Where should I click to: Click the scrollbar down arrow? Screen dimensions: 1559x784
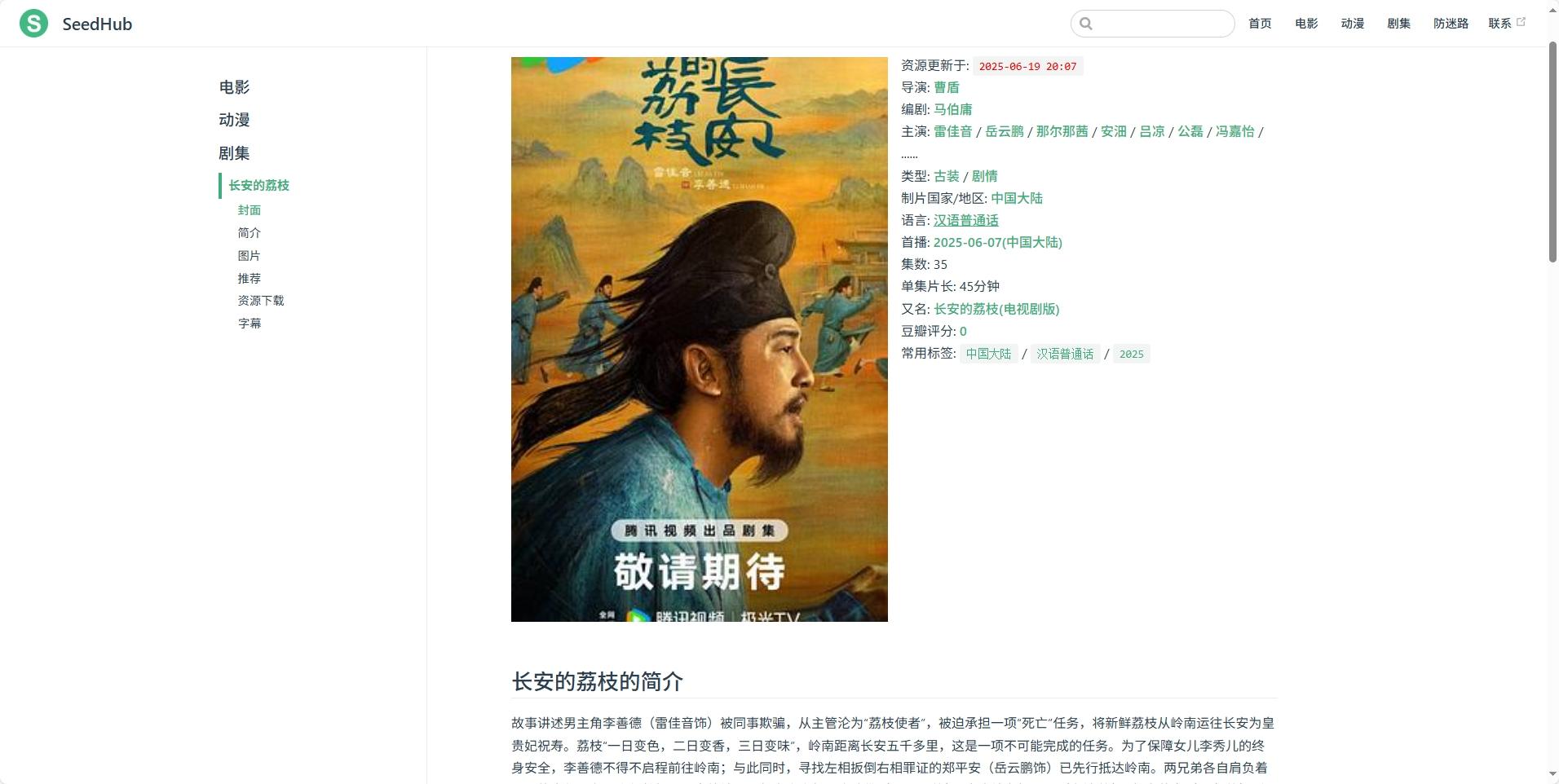pos(1552,774)
